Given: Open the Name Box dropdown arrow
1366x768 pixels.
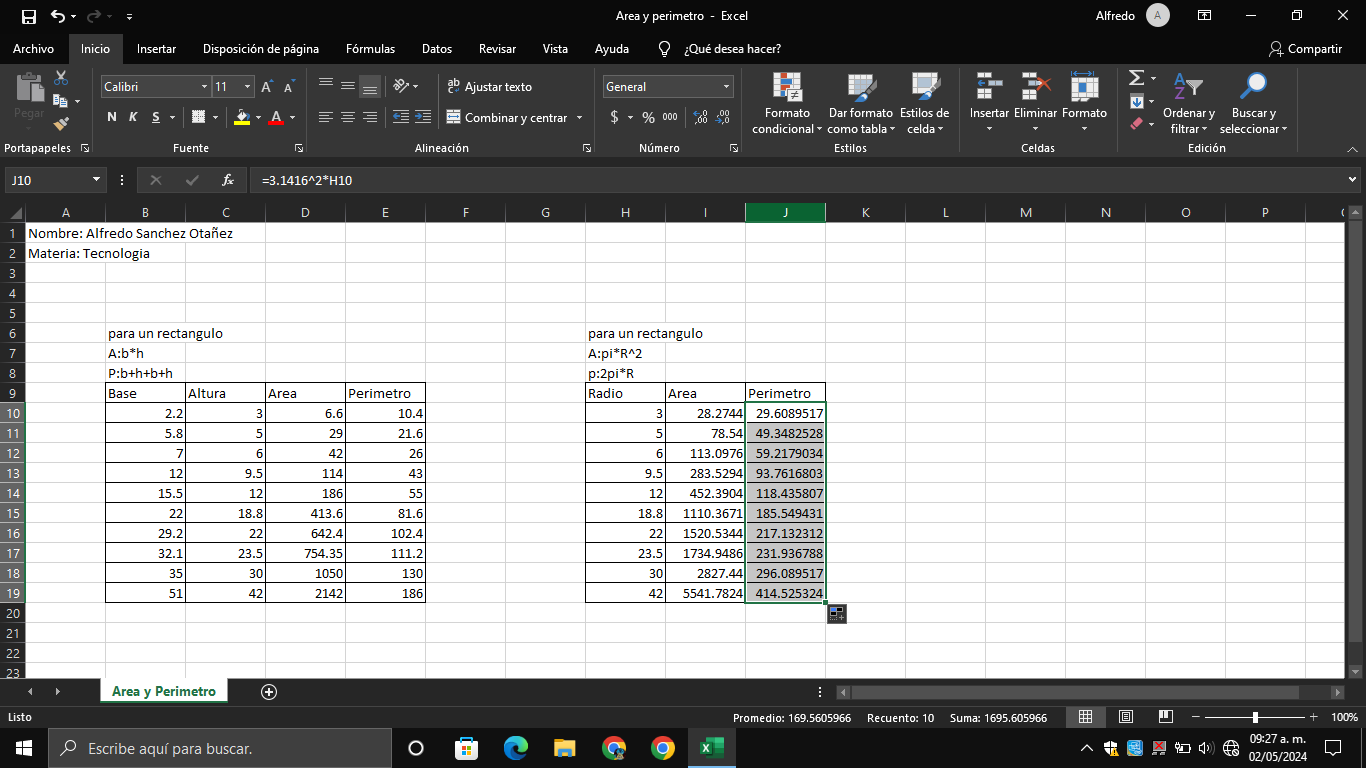Looking at the screenshot, I should pyautogui.click(x=97, y=180).
